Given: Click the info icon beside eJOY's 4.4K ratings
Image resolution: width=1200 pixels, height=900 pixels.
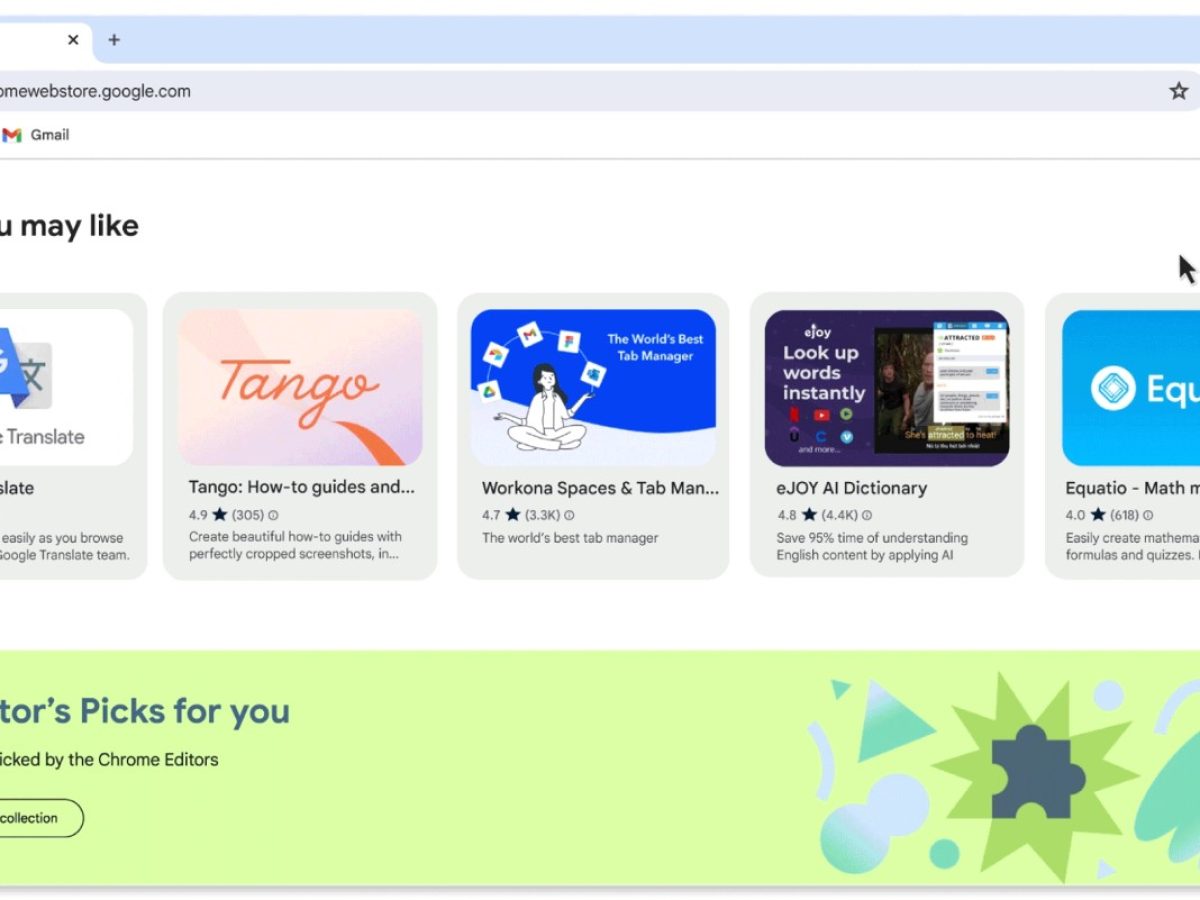Looking at the screenshot, I should click(867, 516).
